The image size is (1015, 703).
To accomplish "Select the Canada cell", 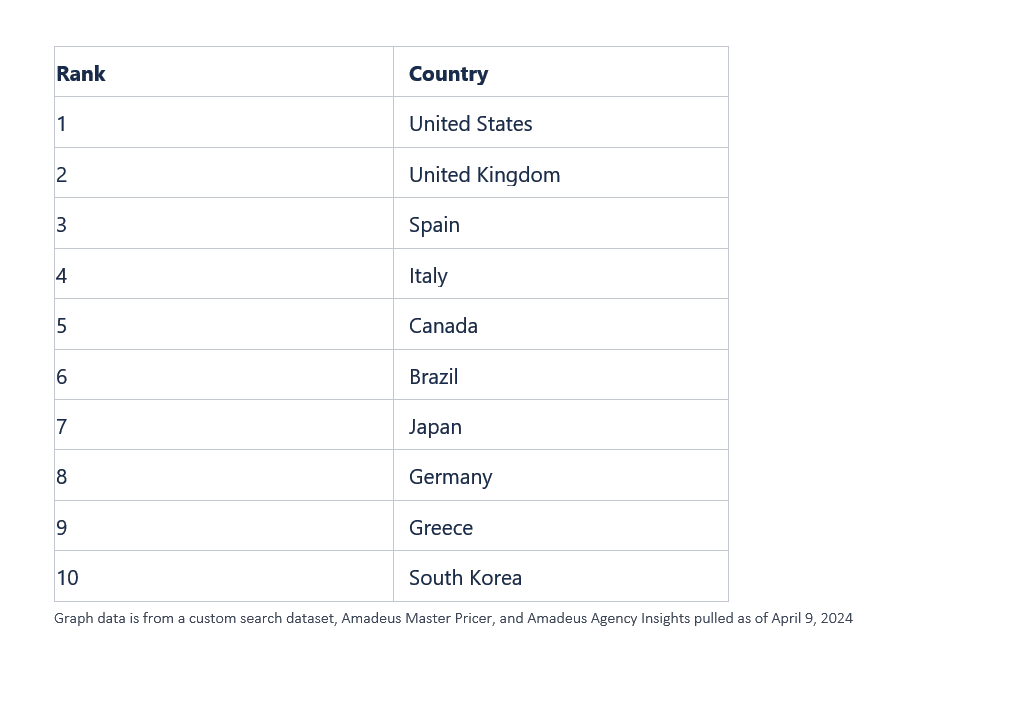I will point(443,326).
